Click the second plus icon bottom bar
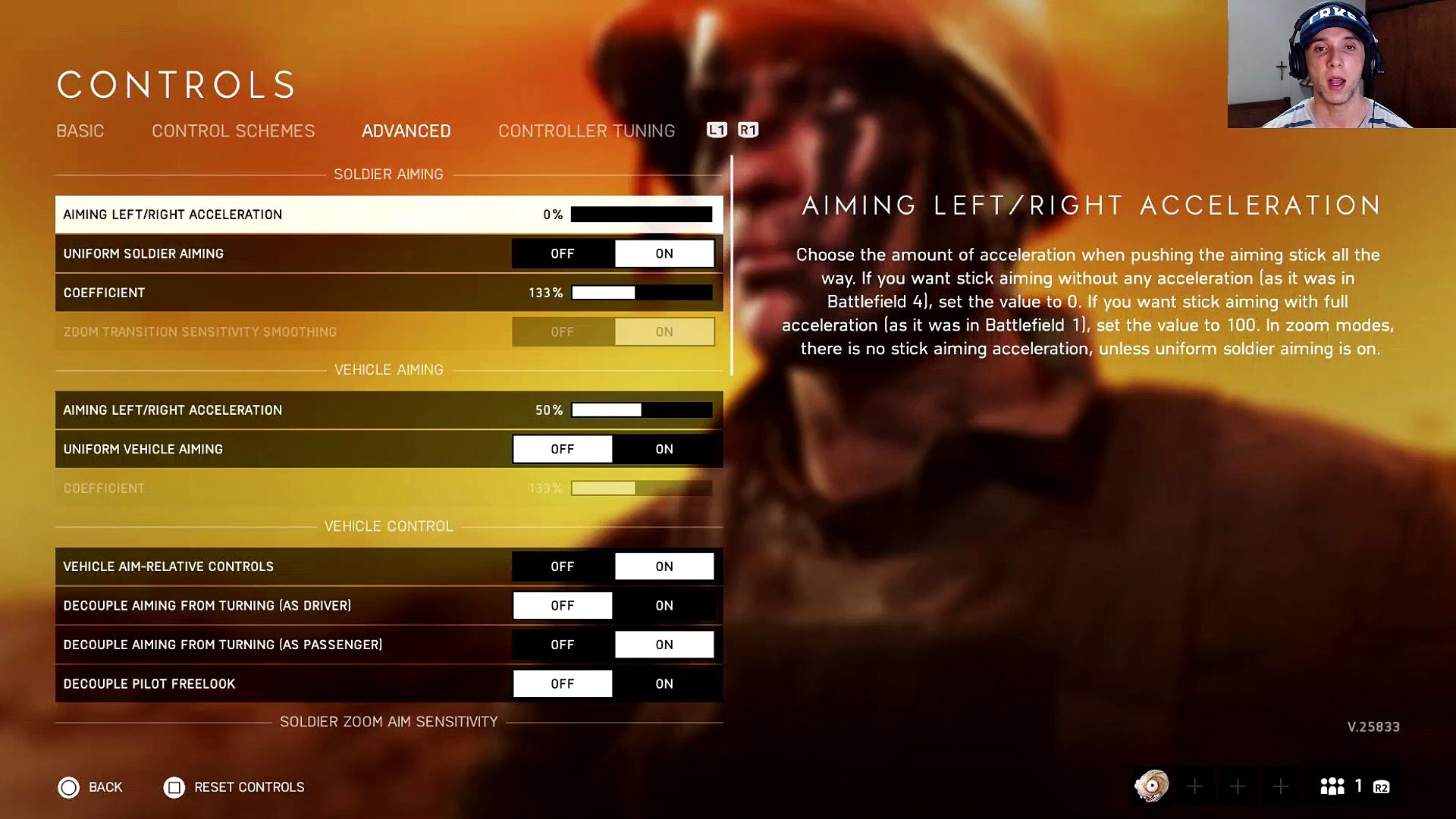Screen dimensions: 1456x819 pos(1238,786)
